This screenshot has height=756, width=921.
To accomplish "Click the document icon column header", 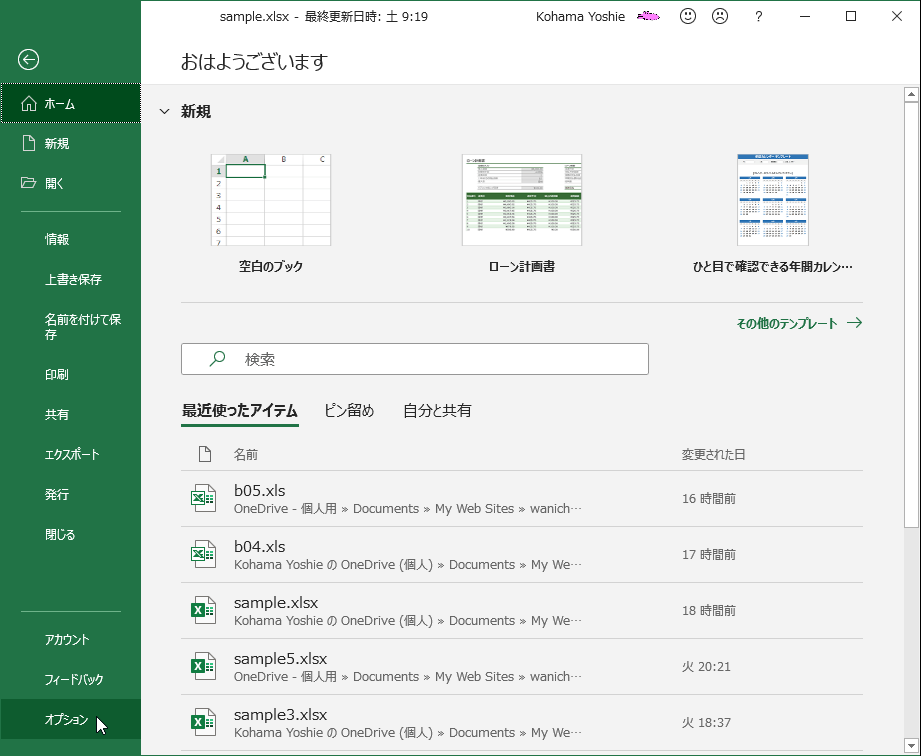I will click(204, 454).
